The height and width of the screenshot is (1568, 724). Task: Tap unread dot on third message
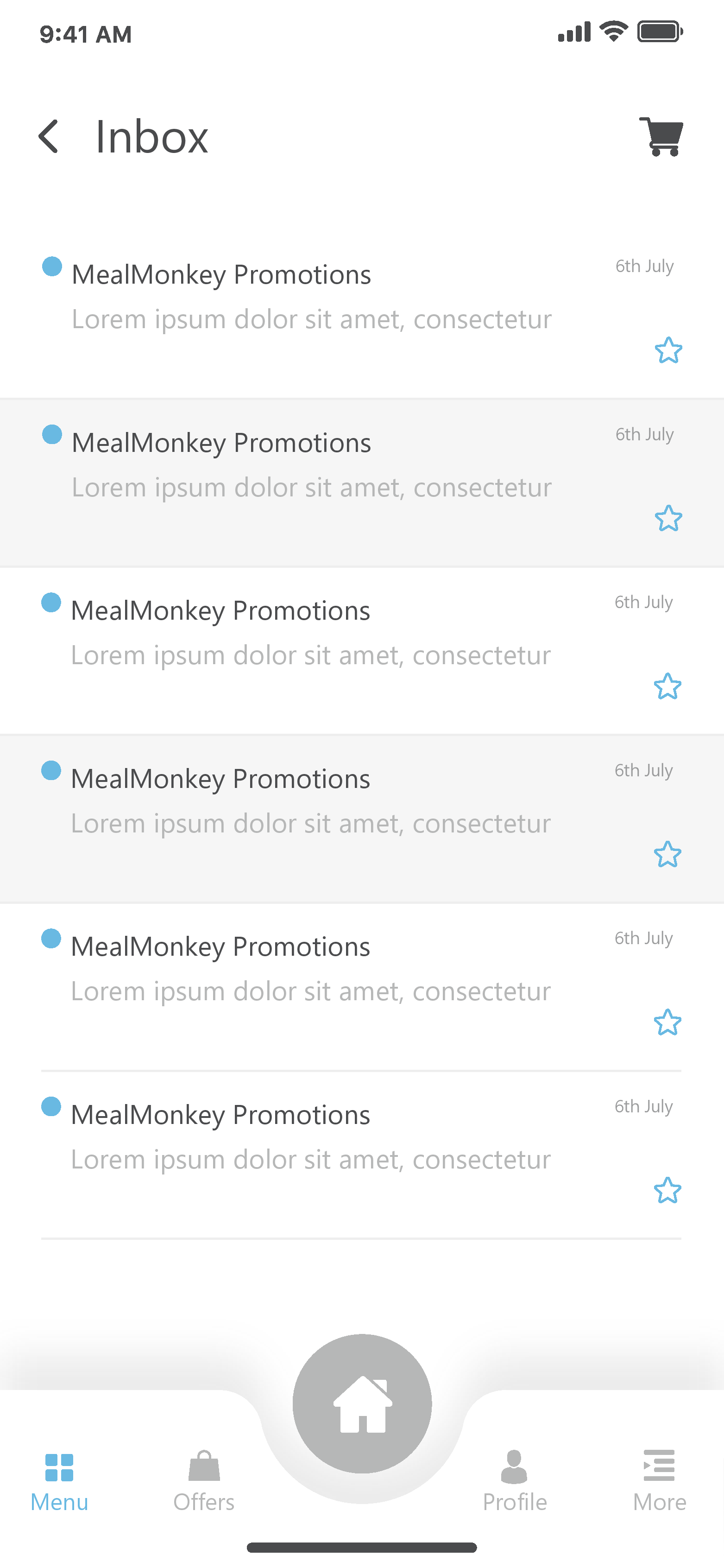click(51, 603)
